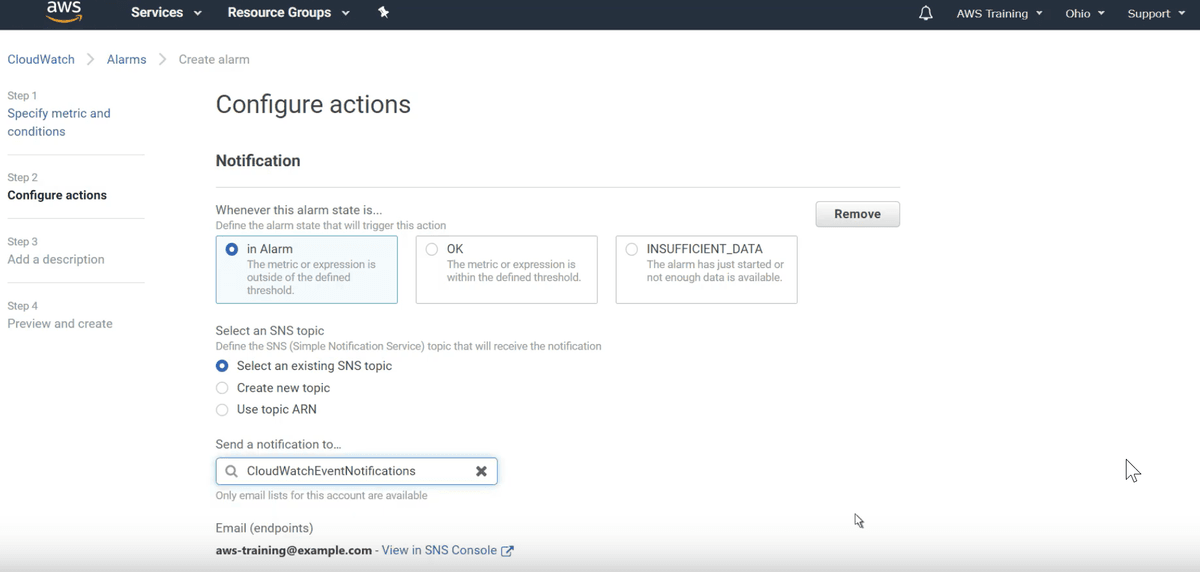Go to Alarms breadcrumb link
This screenshot has width=1200, height=572.
coord(127,59)
